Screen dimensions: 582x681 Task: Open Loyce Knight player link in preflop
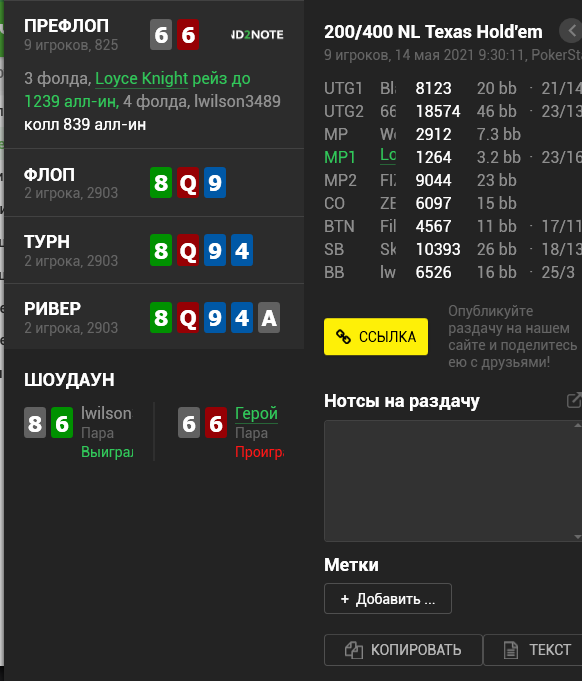pyautogui.click(x=142, y=79)
